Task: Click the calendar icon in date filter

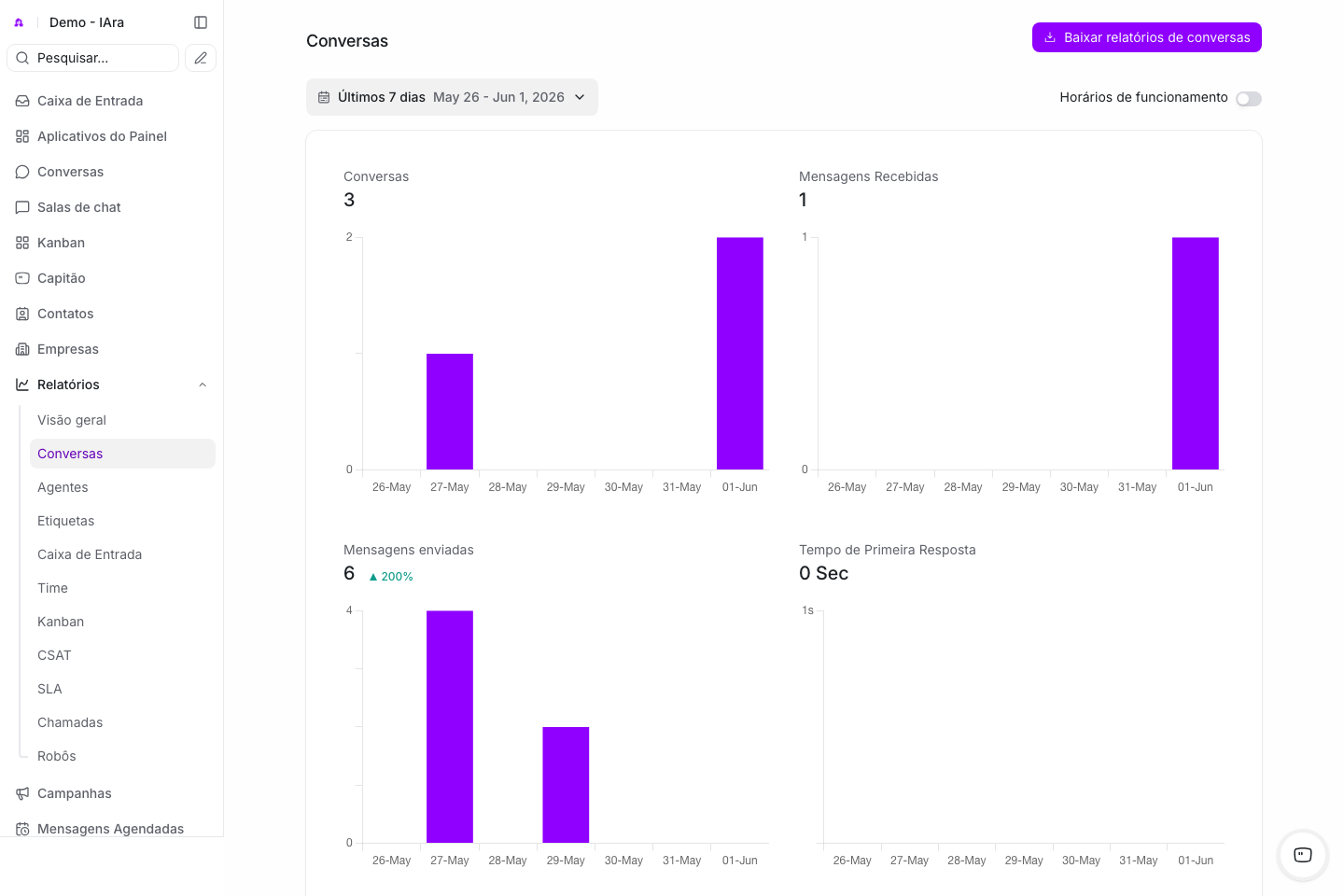Action: coord(324,97)
